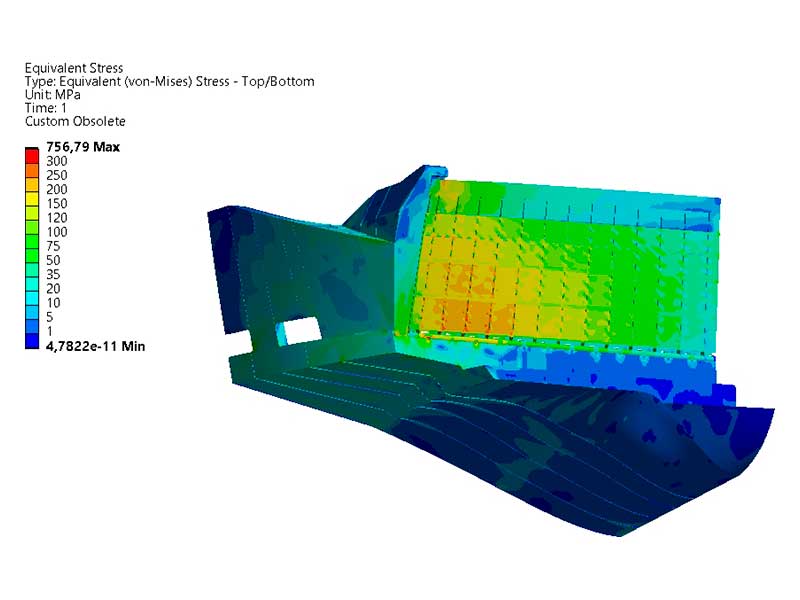The height and width of the screenshot is (600, 800).
Task: Select the 'Equivalent Stress' title text
Action: pos(74,68)
